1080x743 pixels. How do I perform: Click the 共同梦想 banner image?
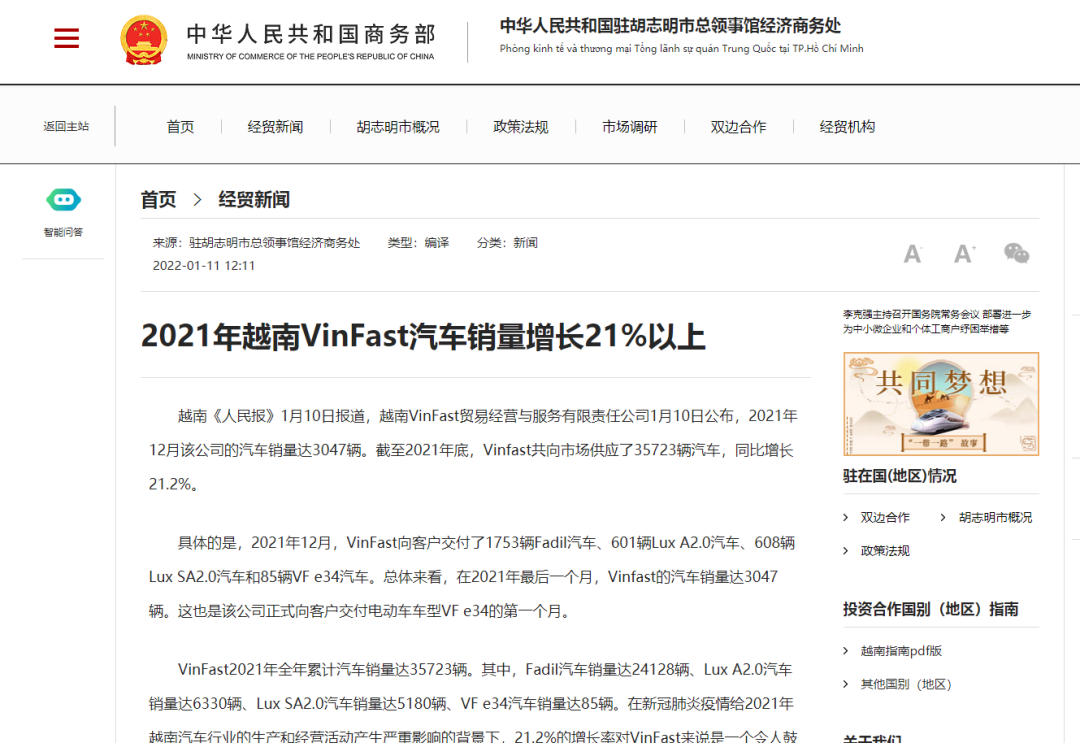pos(940,403)
